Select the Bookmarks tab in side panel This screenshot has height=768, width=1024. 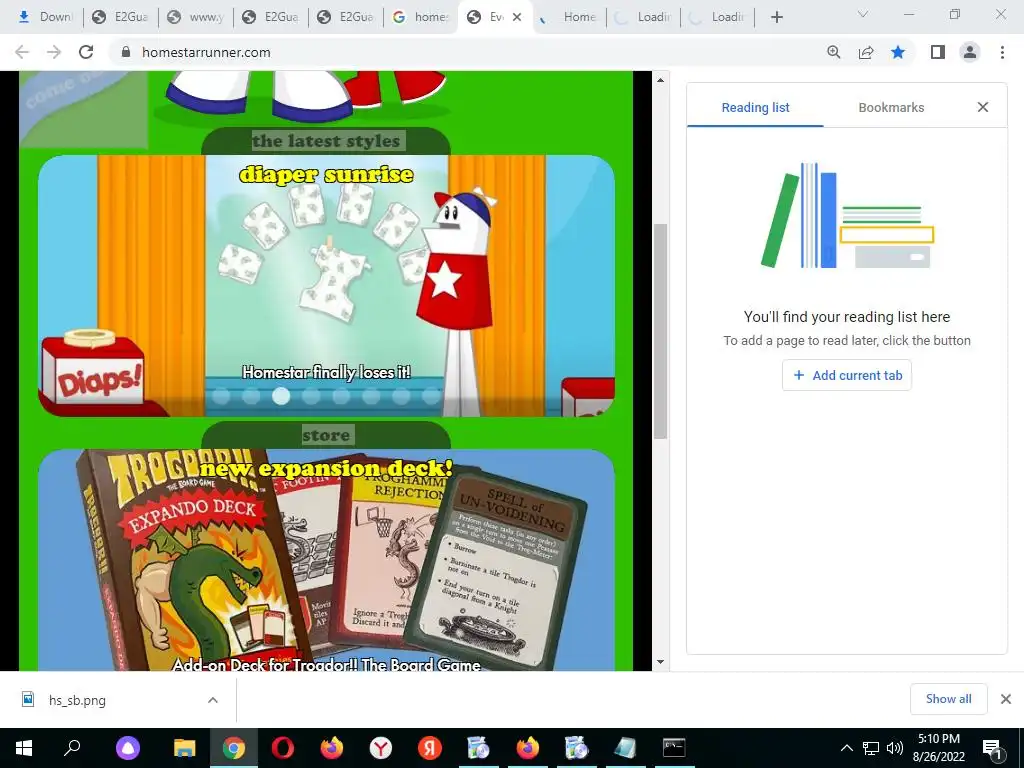click(x=891, y=108)
